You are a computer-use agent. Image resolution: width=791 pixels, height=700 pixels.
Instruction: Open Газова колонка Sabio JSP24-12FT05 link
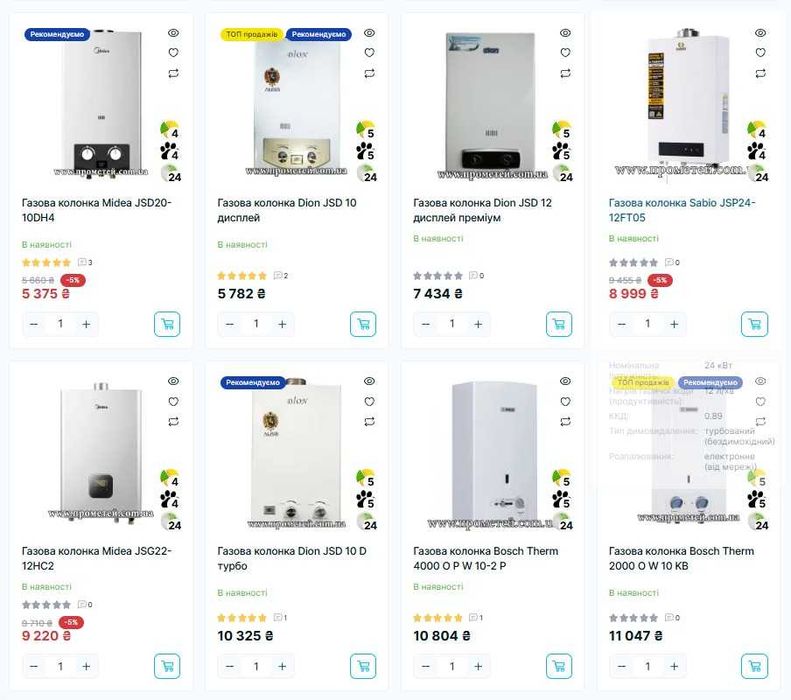(682, 210)
